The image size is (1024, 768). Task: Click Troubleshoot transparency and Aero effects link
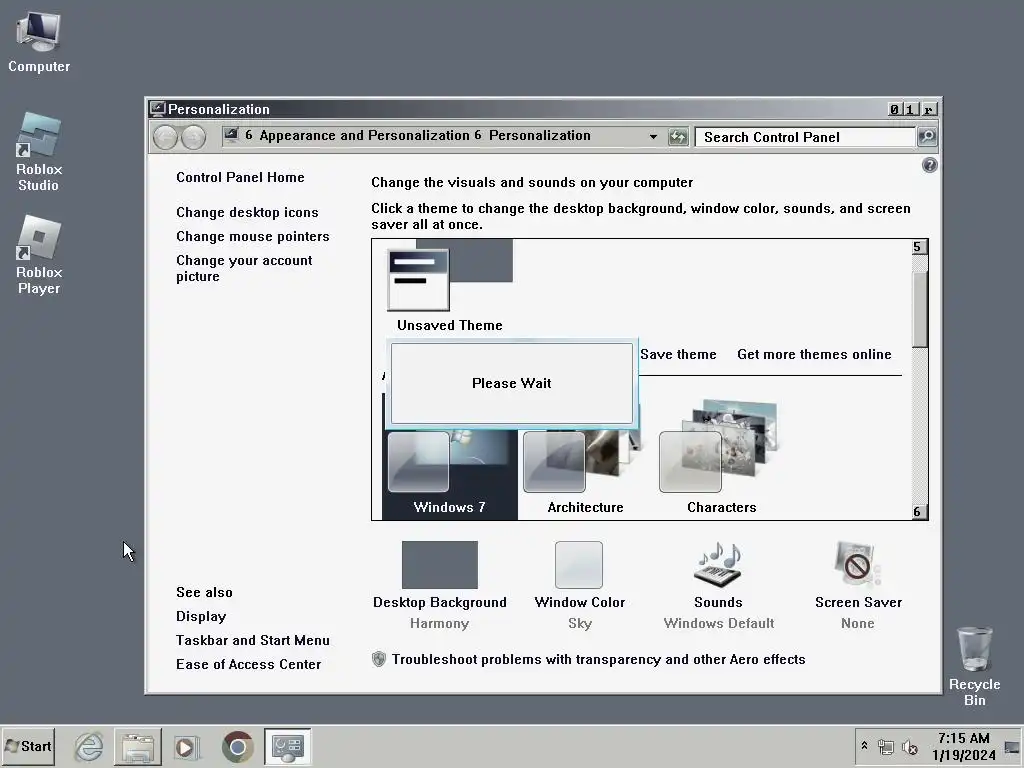(x=598, y=660)
